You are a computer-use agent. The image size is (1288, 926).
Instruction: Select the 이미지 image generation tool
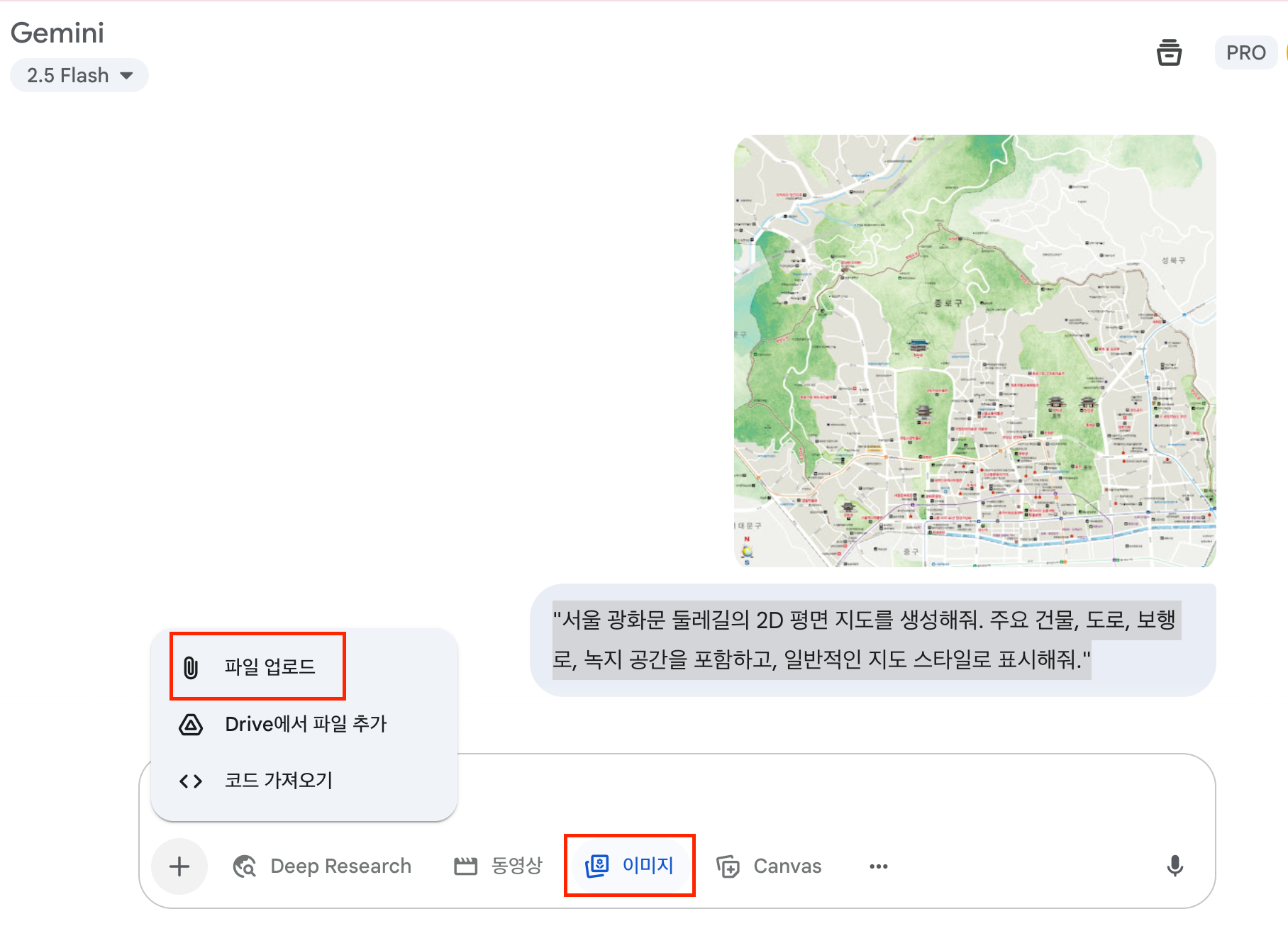tap(629, 866)
